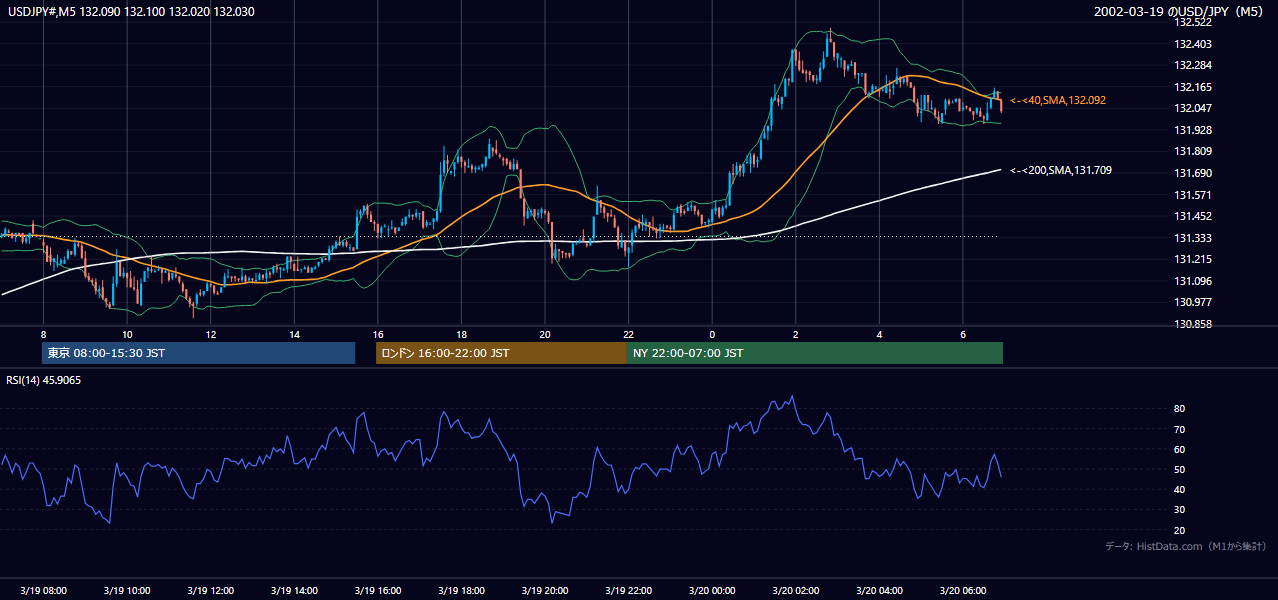Click the London 16:00-22:00 JST session bar
The image size is (1278, 600).
click(501, 353)
